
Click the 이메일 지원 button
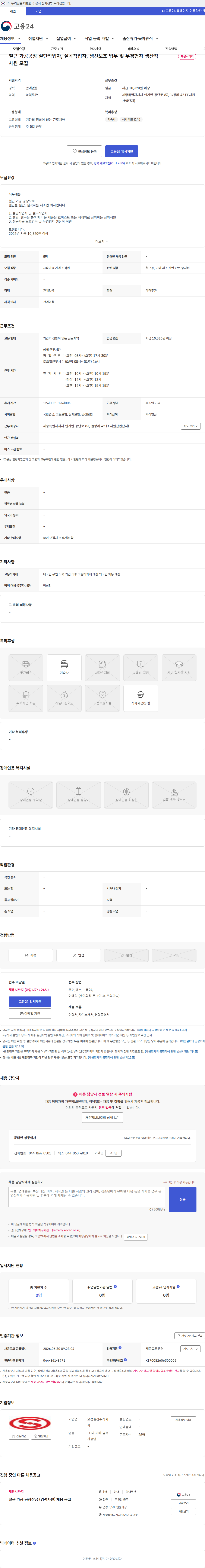click(30, 1014)
